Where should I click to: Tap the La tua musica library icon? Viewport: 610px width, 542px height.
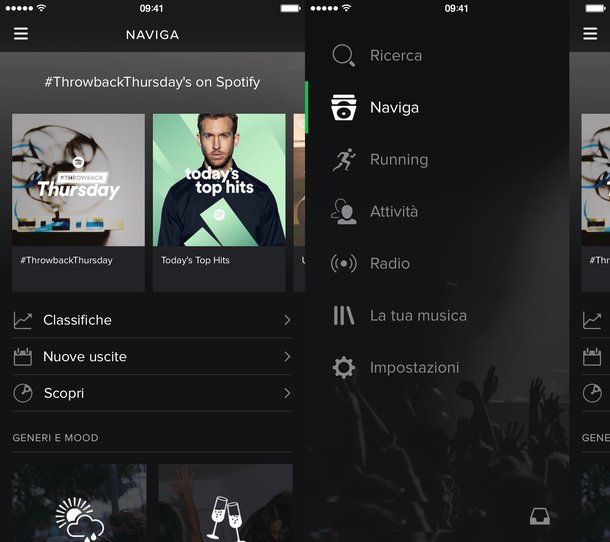tap(344, 316)
